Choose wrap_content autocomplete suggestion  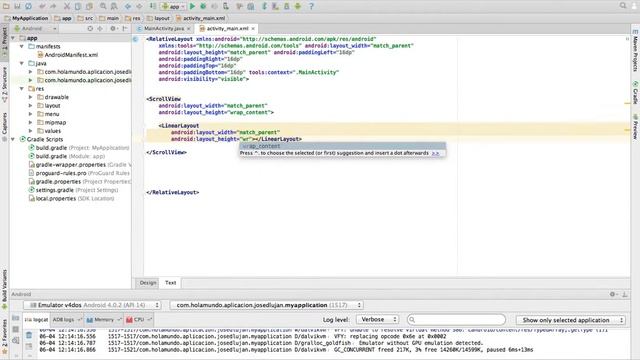pos(342,146)
